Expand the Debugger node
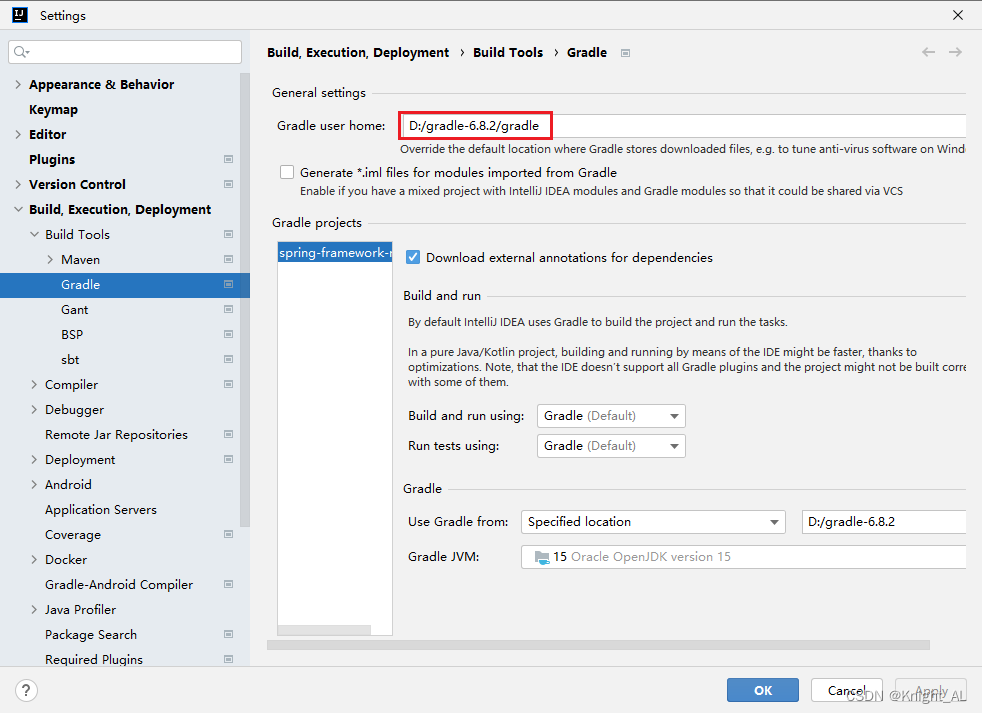Image resolution: width=982 pixels, height=713 pixels. coord(34,410)
